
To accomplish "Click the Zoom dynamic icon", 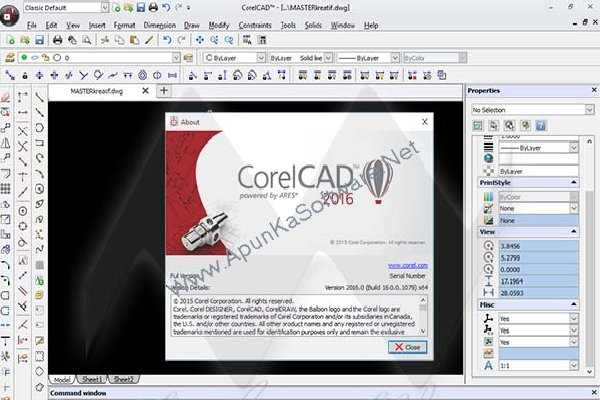I will (214, 40).
